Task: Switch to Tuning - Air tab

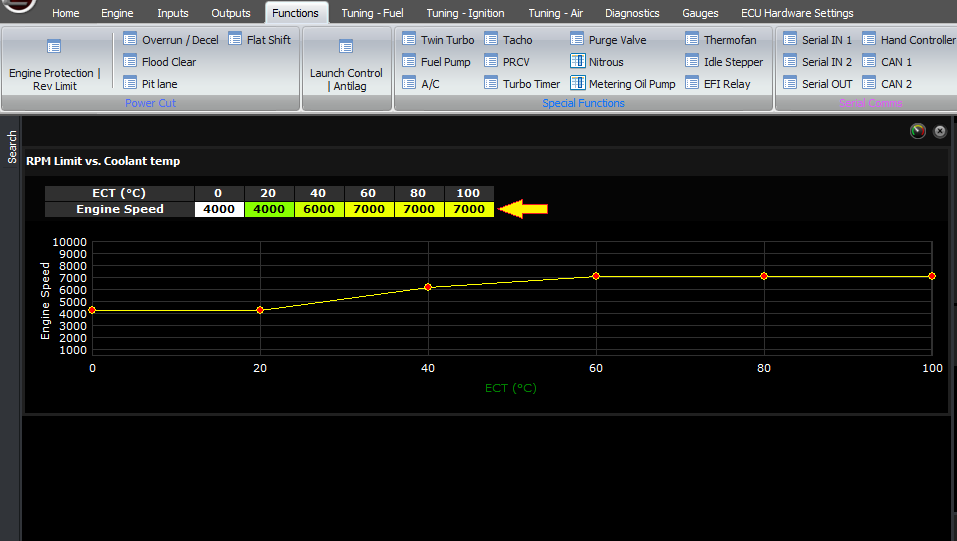Action: click(x=555, y=13)
